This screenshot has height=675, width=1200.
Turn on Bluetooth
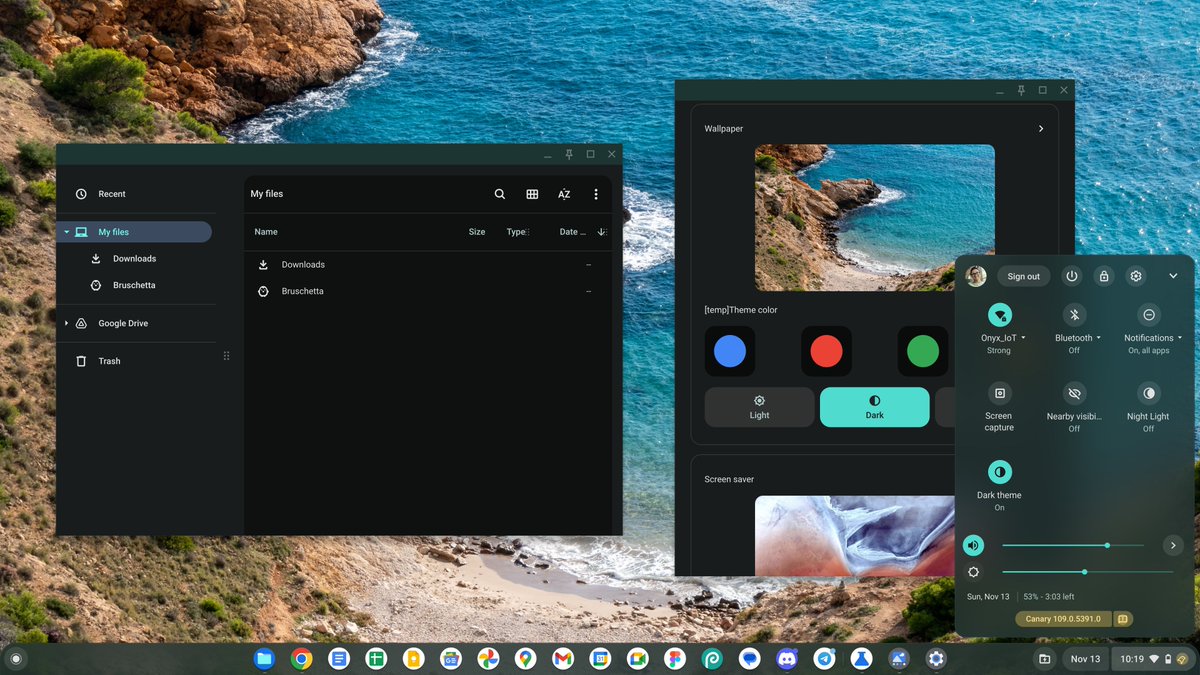coord(1074,315)
